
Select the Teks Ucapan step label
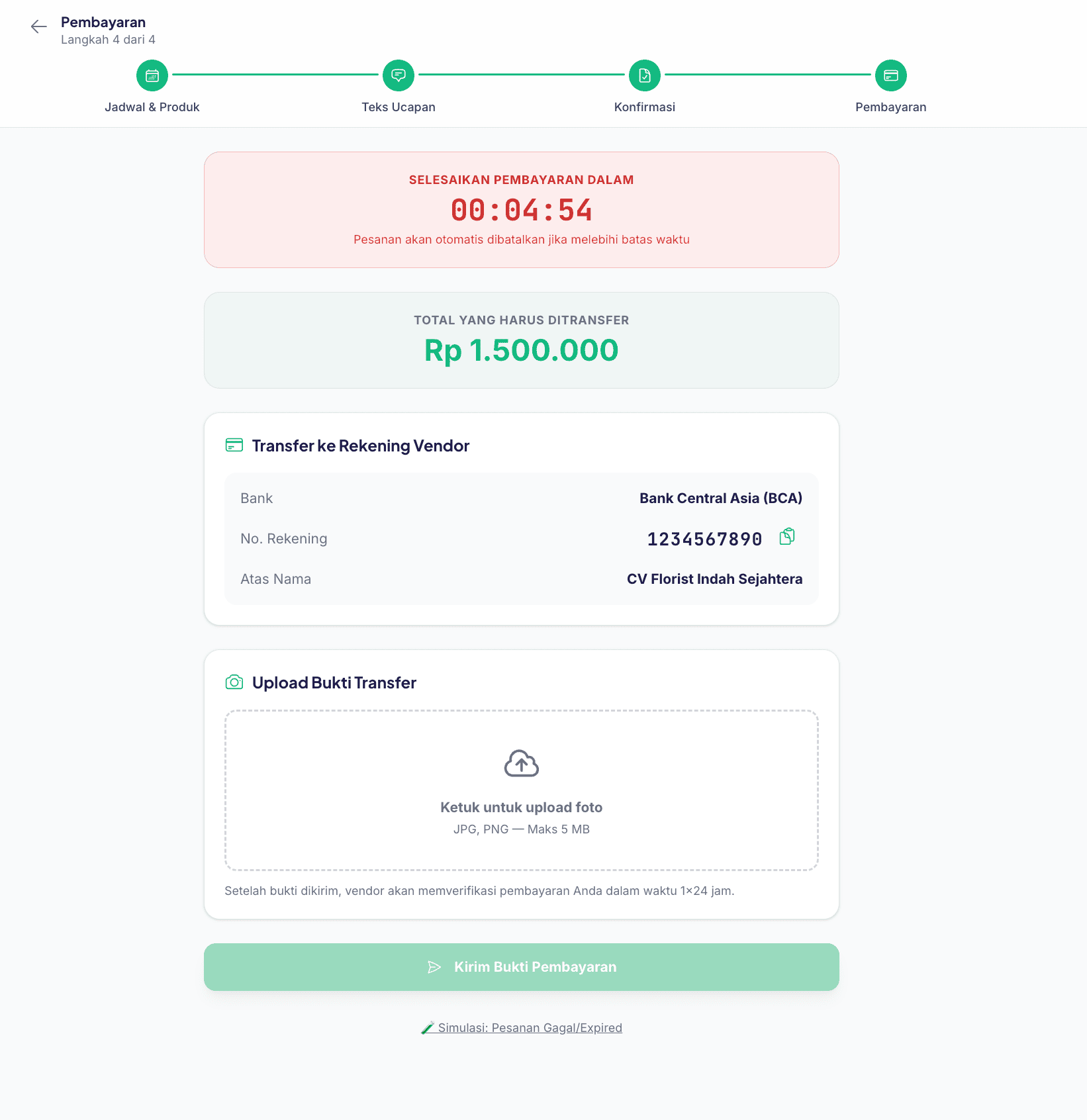click(399, 107)
